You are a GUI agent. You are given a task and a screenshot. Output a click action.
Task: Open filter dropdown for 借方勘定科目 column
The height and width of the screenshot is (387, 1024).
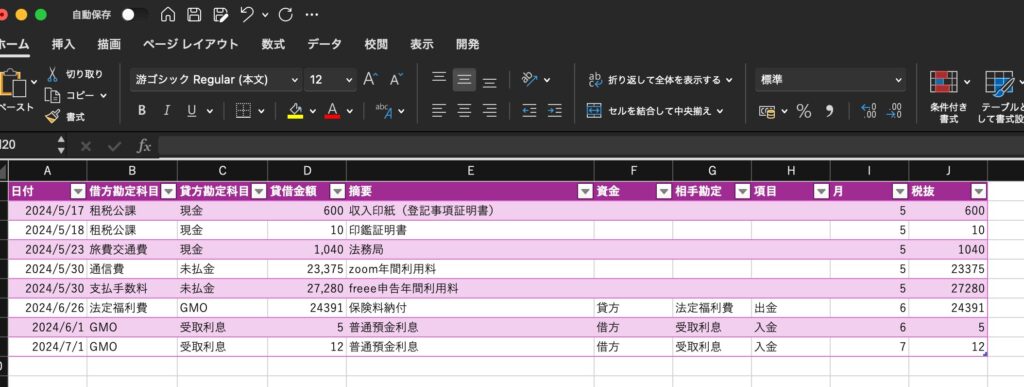168,191
